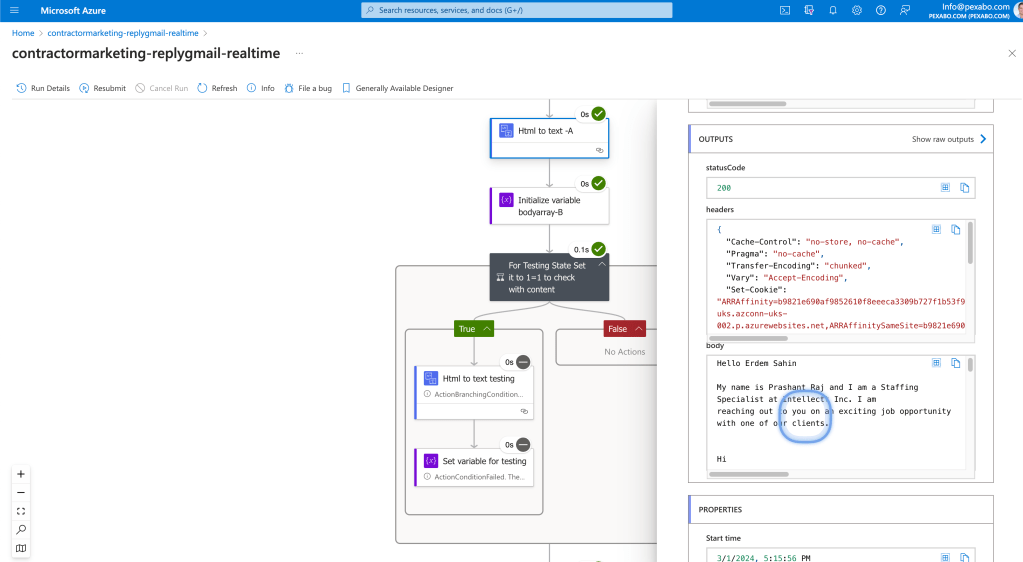The image size is (1023, 562).
Task: Click the variable icon on Initialize variable bodyarray-B
Action: 506,200
